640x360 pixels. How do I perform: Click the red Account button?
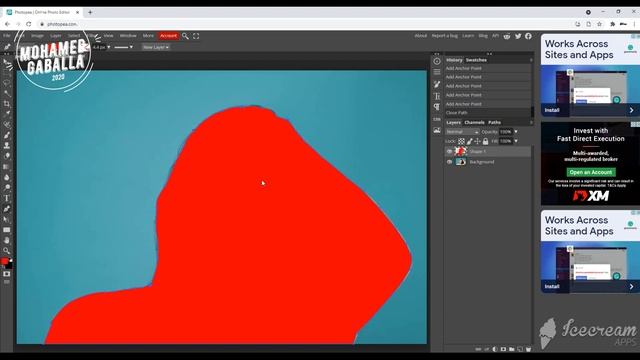click(x=168, y=36)
